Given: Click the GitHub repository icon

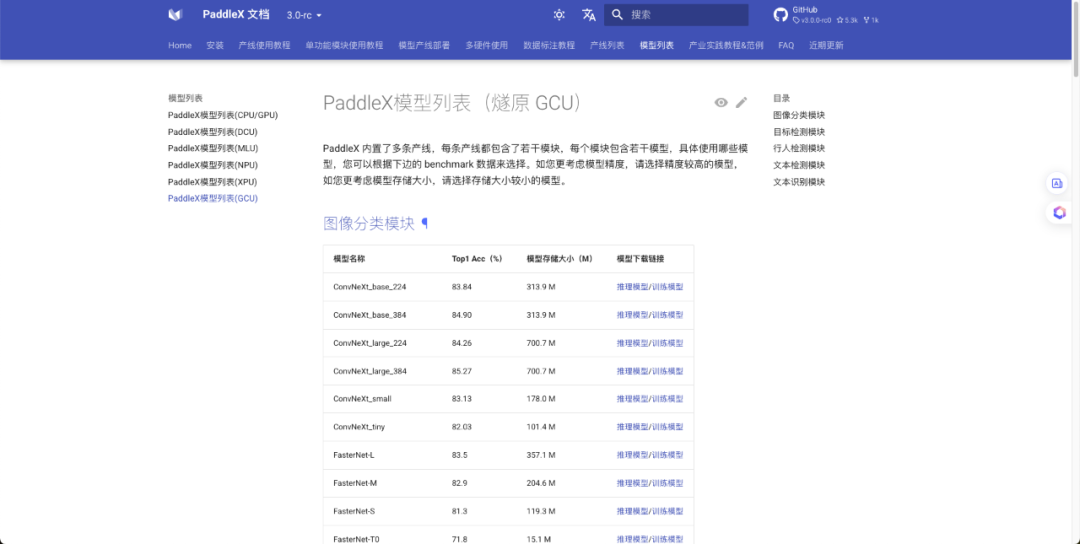Looking at the screenshot, I should 780,15.
